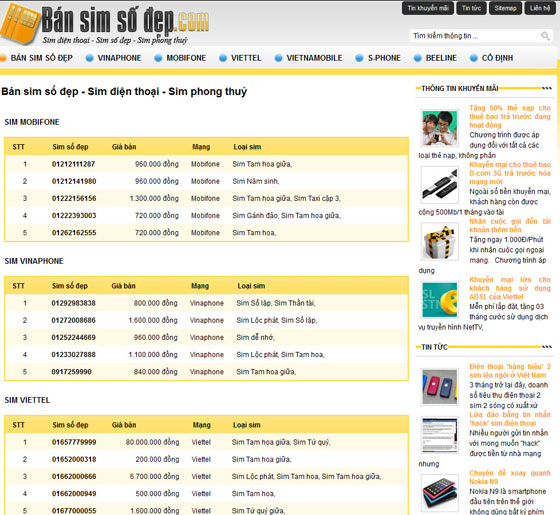Select sim number 01662000949
Screen dimensions: 560x515
[x=74, y=494]
